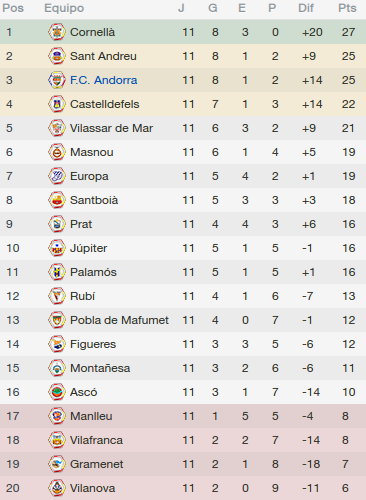
Task: Open the F.C. Andorra team link
Action: 104,80
